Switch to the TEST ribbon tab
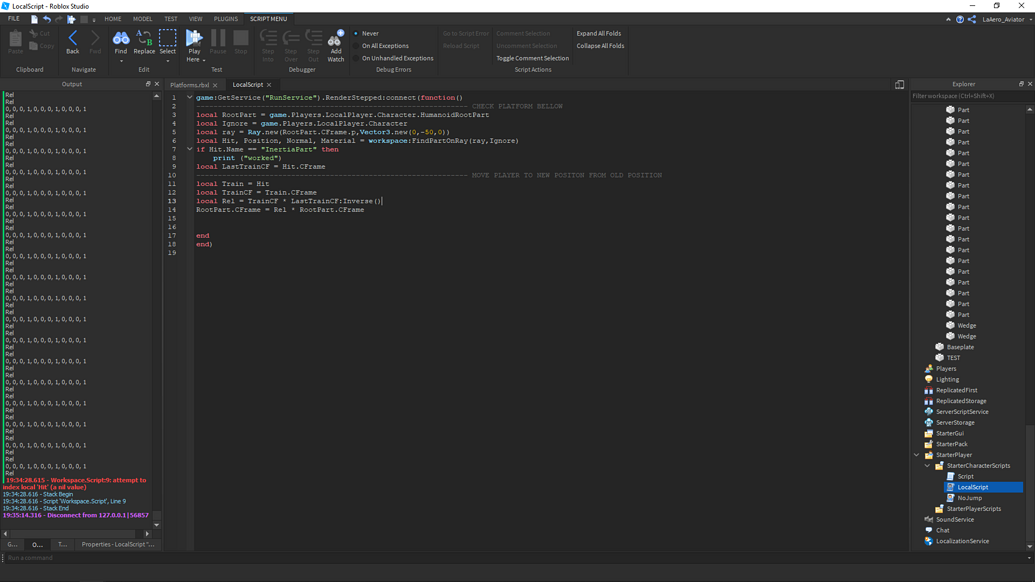Screen dimensions: 1035x582 pyautogui.click(x=171, y=18)
